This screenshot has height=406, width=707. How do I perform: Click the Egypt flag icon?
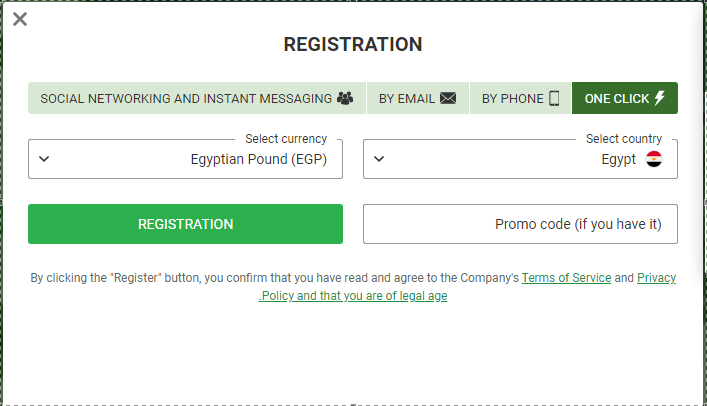654,158
